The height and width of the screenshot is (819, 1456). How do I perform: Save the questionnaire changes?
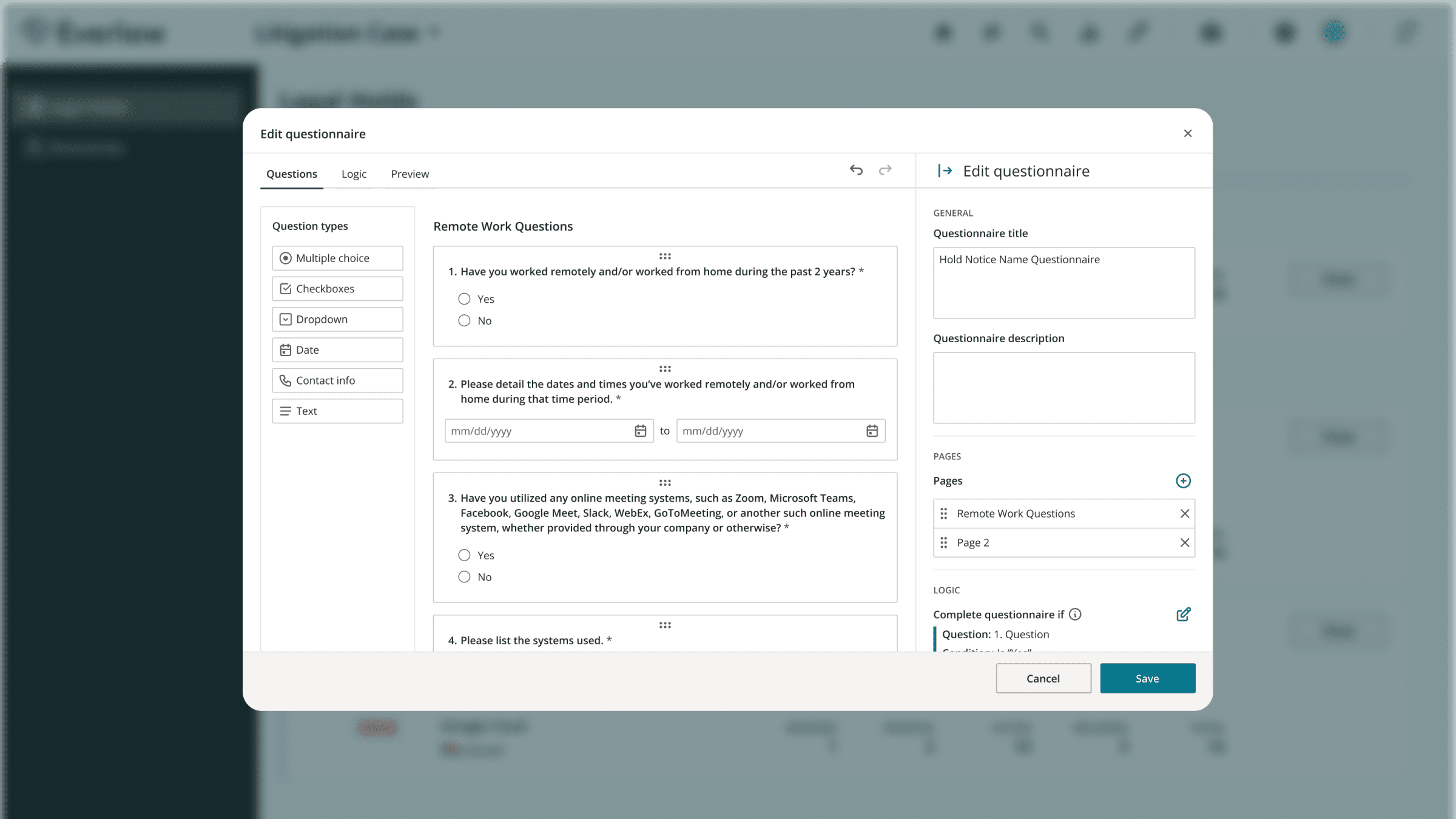pyautogui.click(x=1147, y=678)
